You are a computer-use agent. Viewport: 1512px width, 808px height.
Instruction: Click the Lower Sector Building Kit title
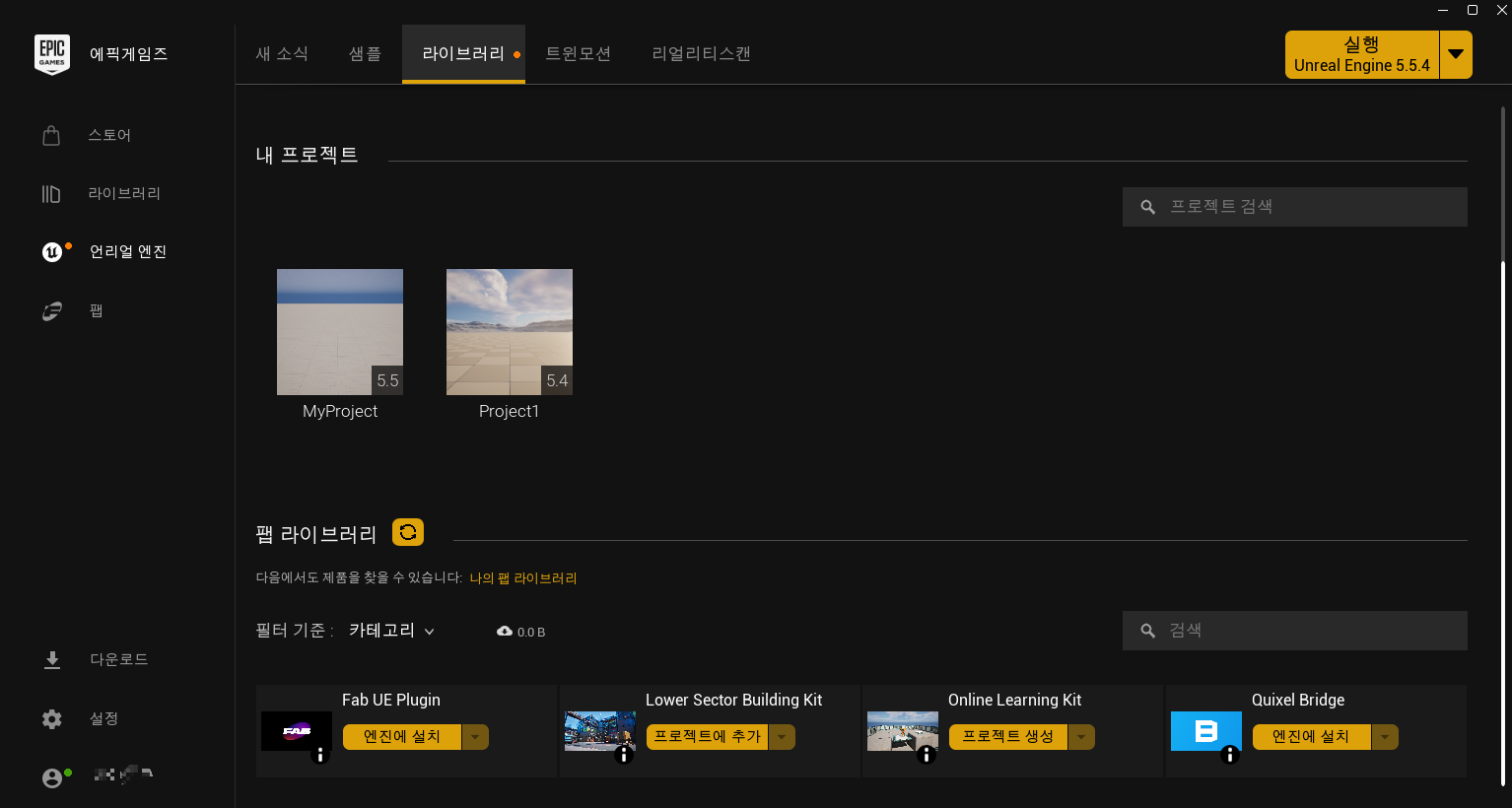tap(734, 701)
